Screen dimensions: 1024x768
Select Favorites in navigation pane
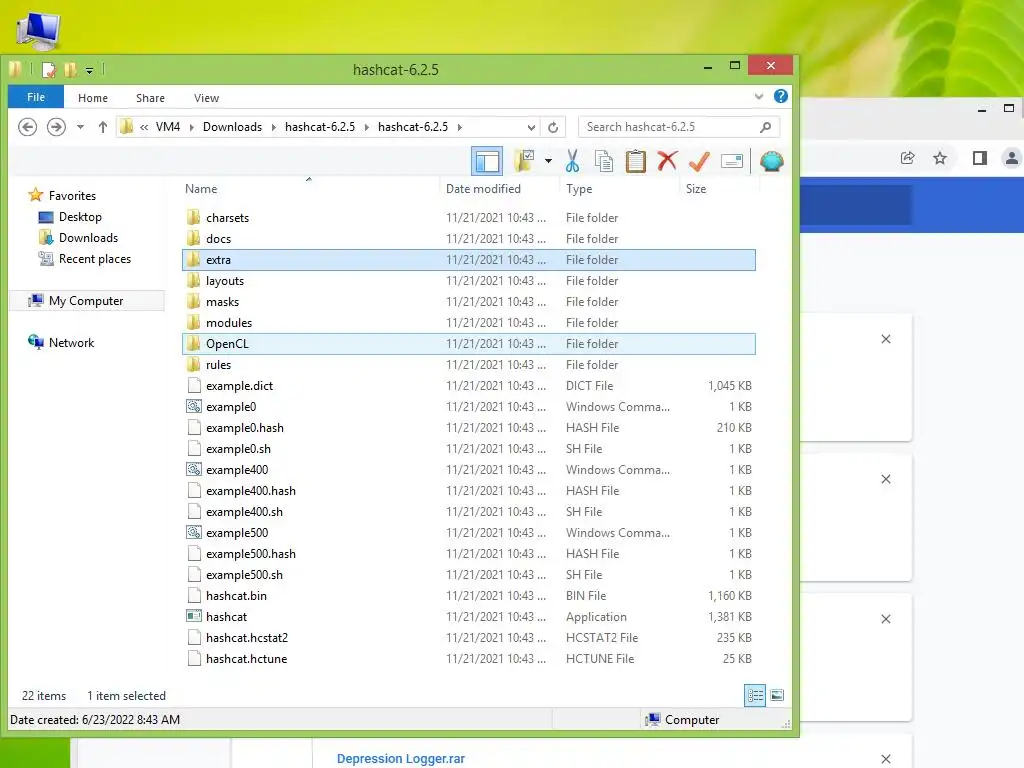tap(72, 195)
